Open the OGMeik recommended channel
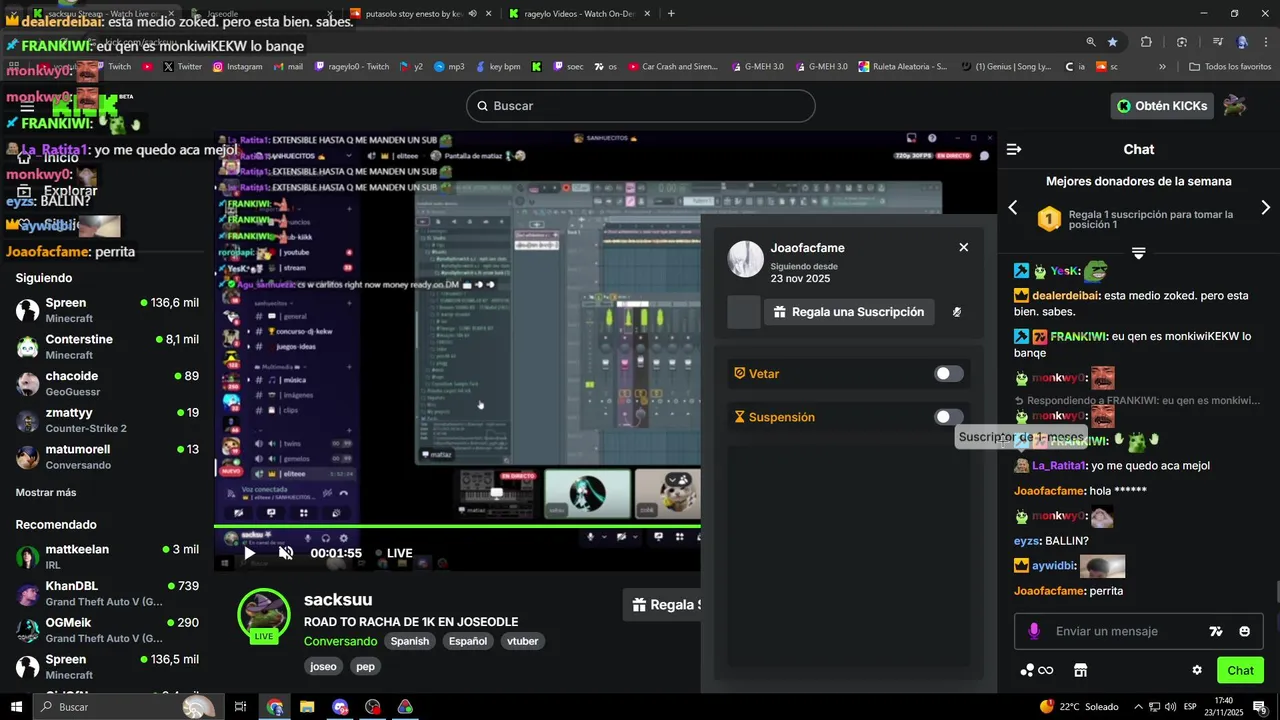Image resolution: width=1280 pixels, height=720 pixels. [x=107, y=630]
